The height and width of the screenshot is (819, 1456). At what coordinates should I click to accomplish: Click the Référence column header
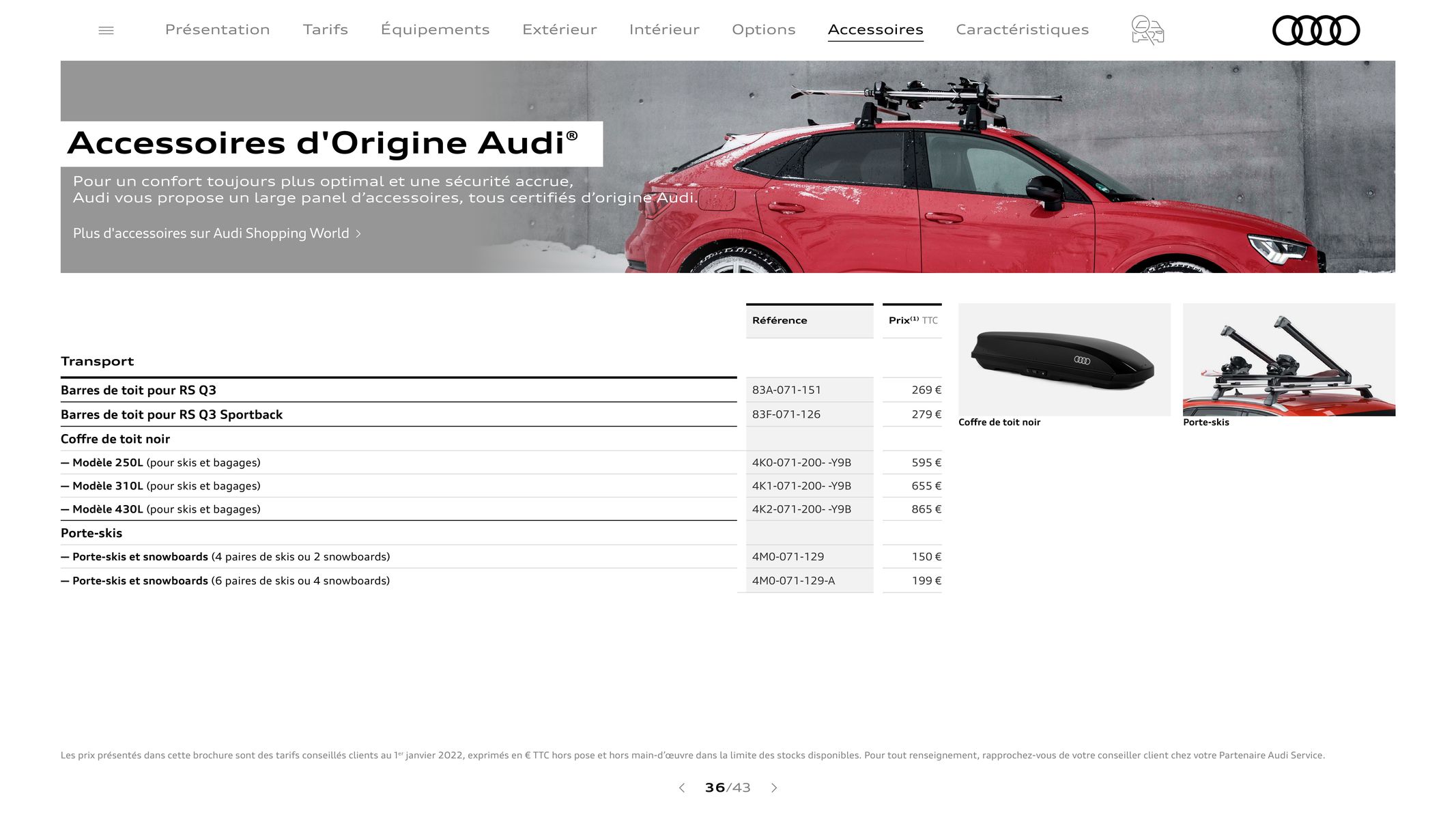coord(810,321)
